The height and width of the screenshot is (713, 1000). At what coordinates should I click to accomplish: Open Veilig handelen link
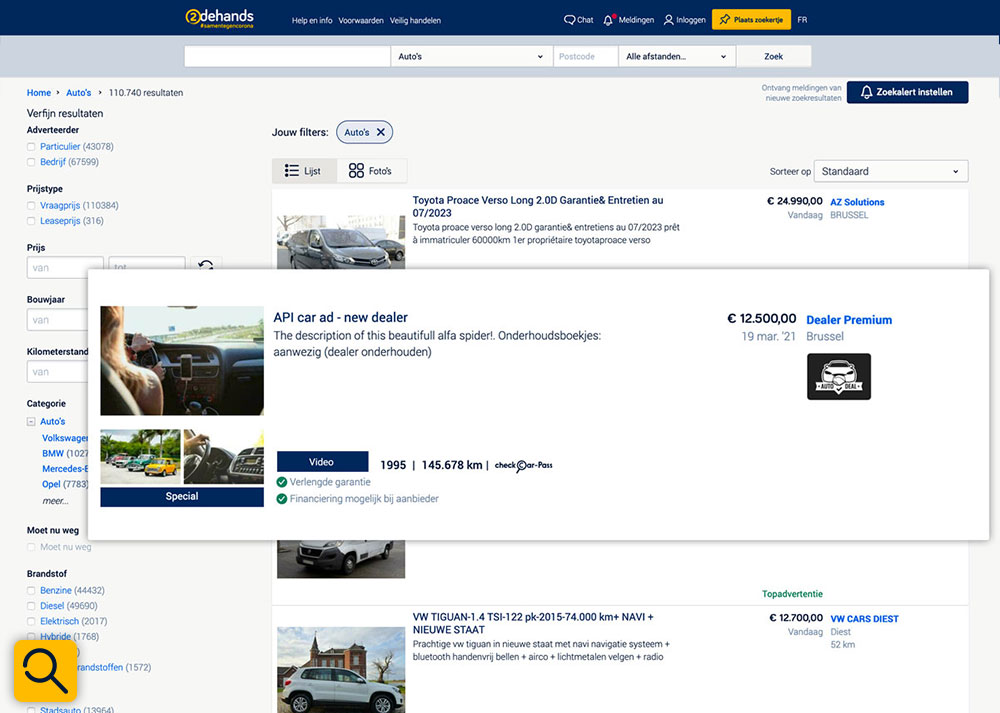click(x=415, y=20)
